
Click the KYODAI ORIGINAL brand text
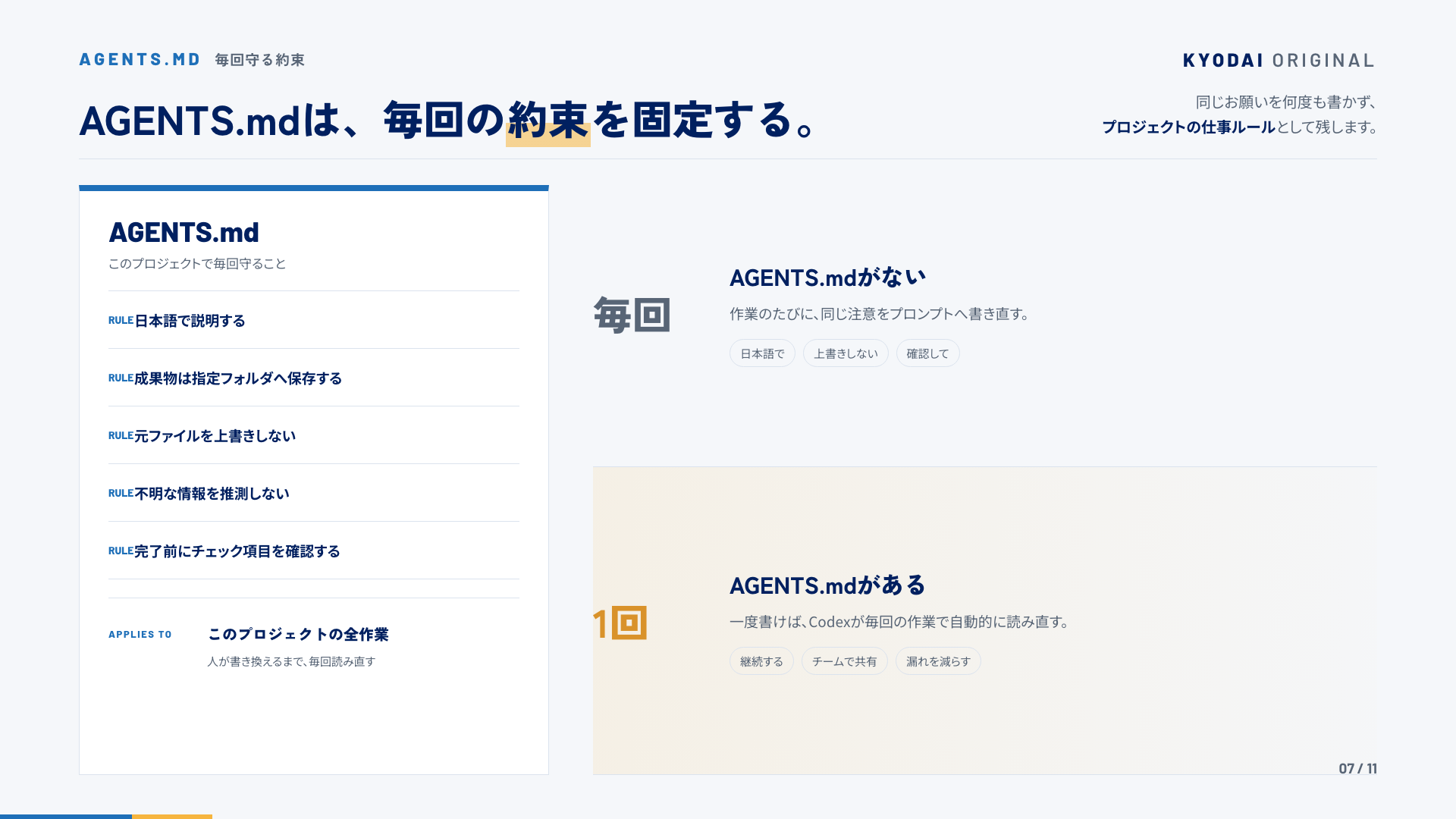click(x=1279, y=61)
